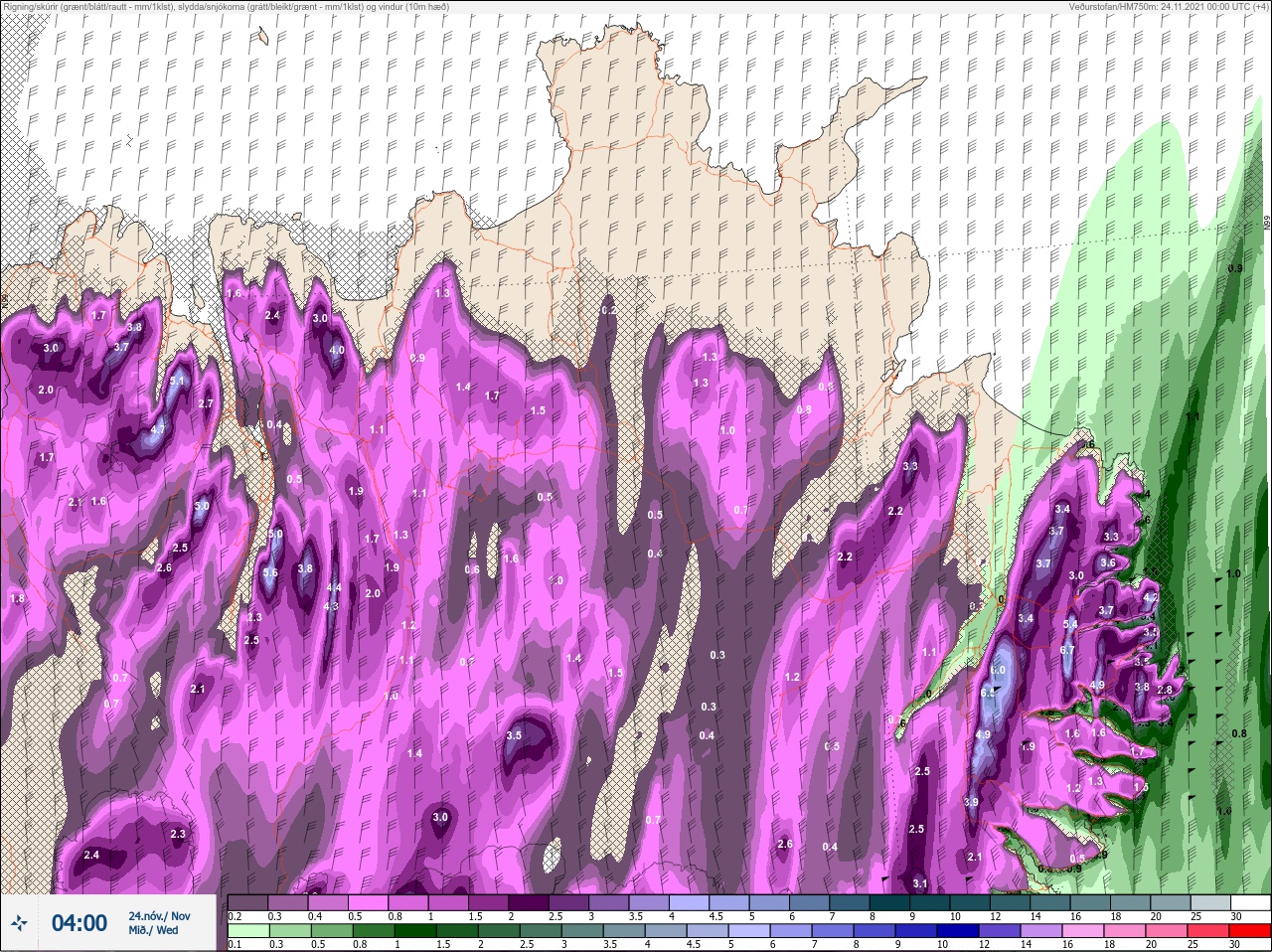Click the "5.1" precipitation value on the map
Screen dimensions: 1272x952
click(x=178, y=381)
